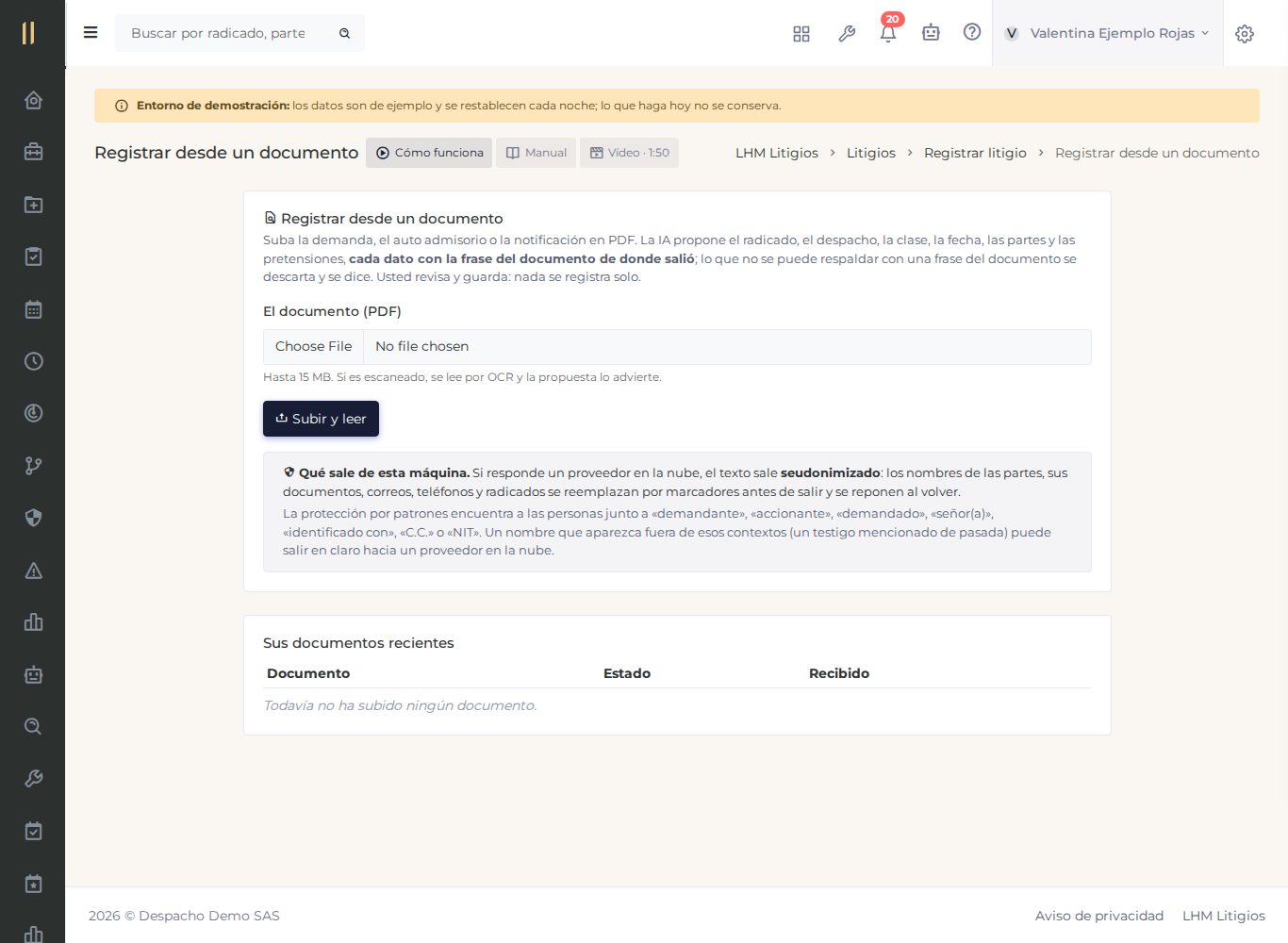Screen dimensions: 1288x943
Task: Click the Sus documentos recientes heading
Action: 358,643
